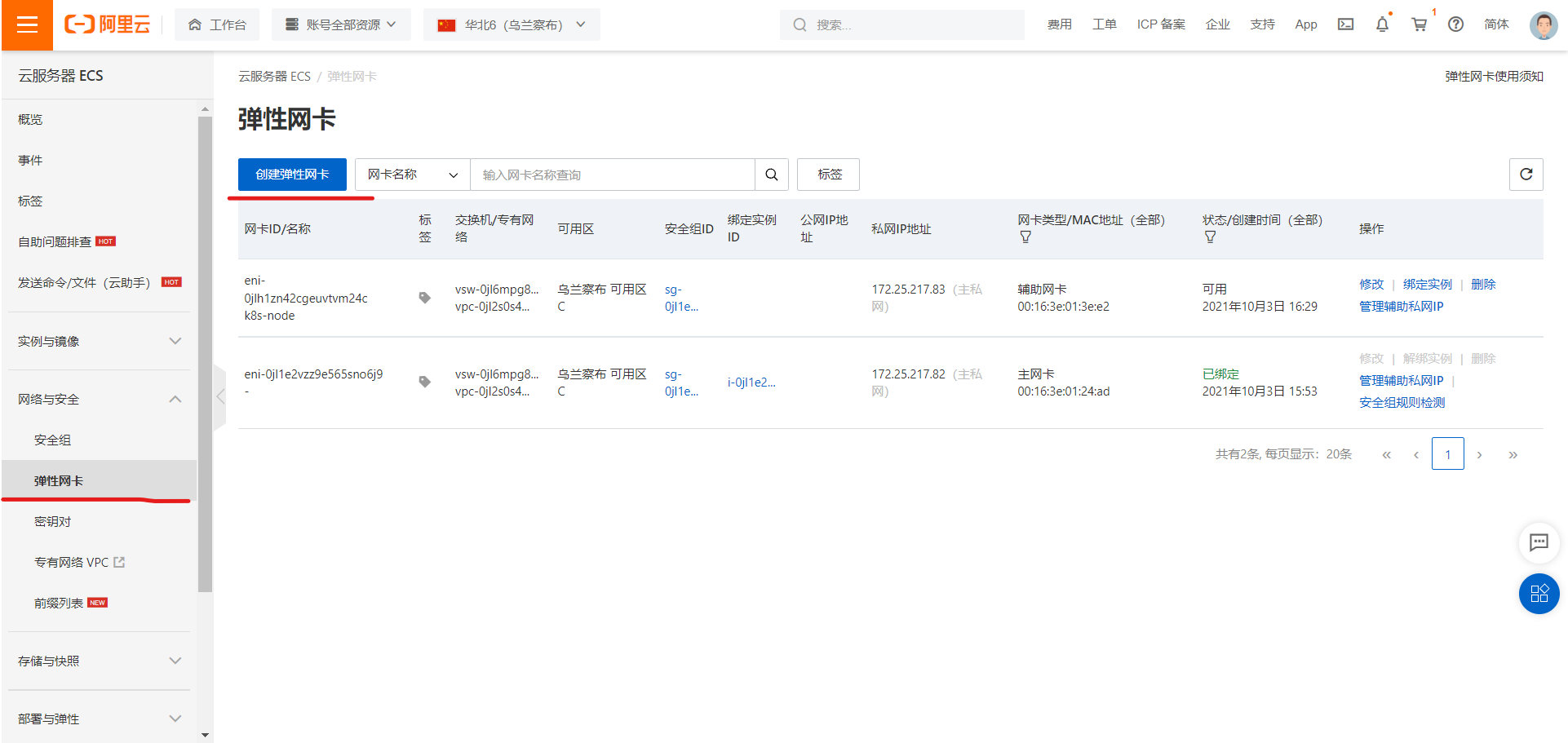The height and width of the screenshot is (743, 1568).
Task: Go to last page of results
Action: [1513, 455]
